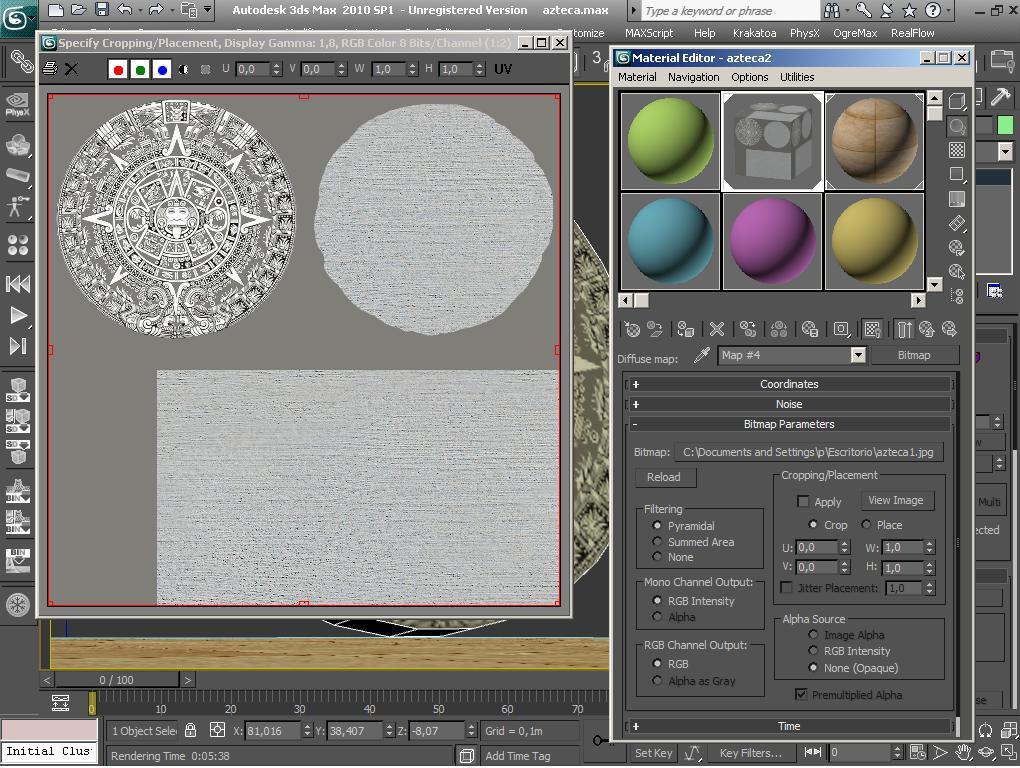Click the keyword search field
Image resolution: width=1020 pixels, height=768 pixels.
click(730, 10)
